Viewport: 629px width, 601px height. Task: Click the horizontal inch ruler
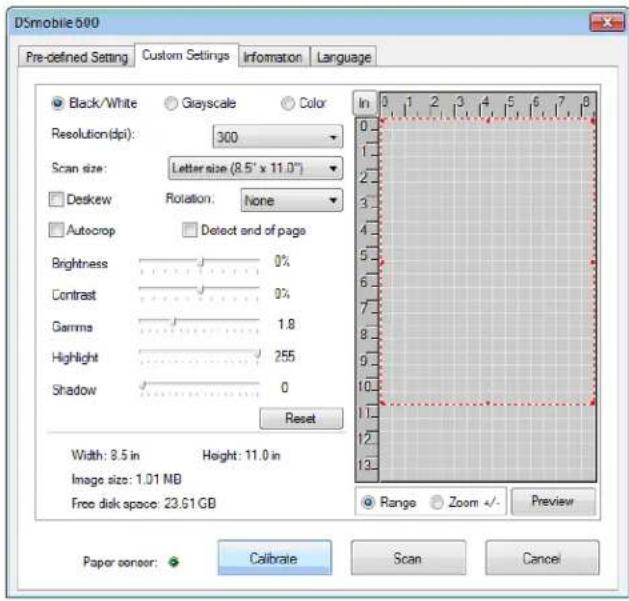(487, 106)
